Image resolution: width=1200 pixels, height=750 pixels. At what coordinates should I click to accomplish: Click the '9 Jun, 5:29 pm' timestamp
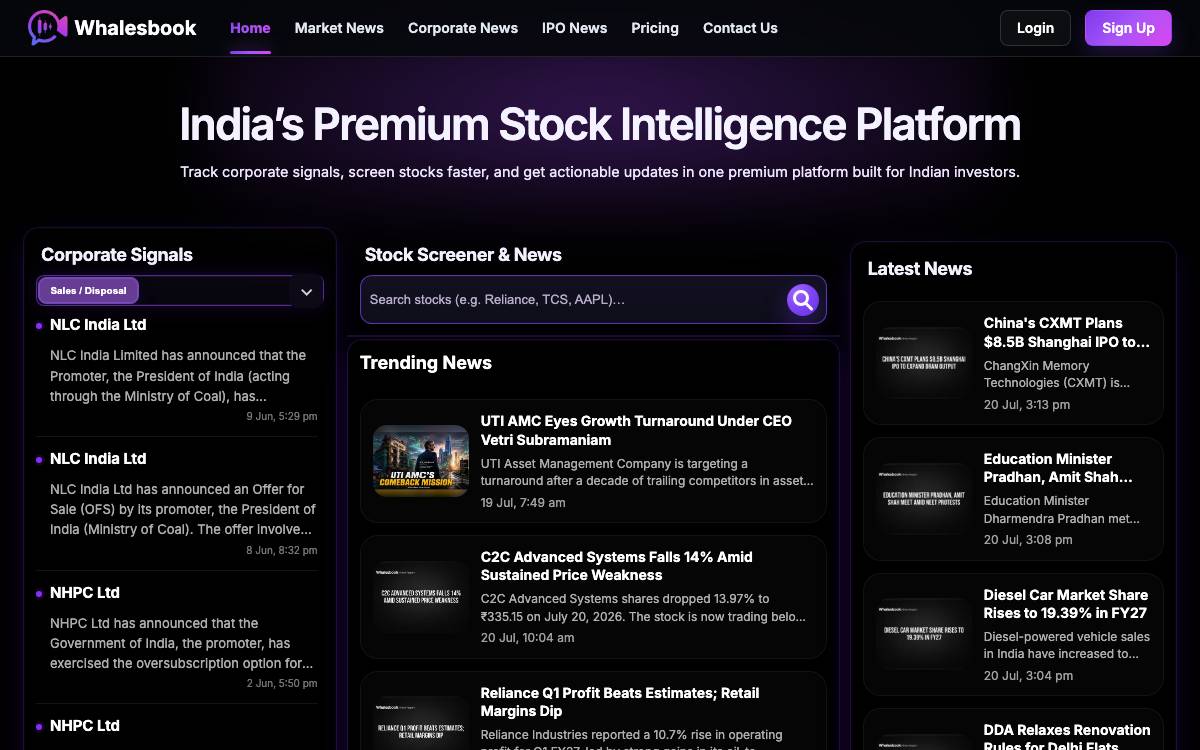[282, 416]
